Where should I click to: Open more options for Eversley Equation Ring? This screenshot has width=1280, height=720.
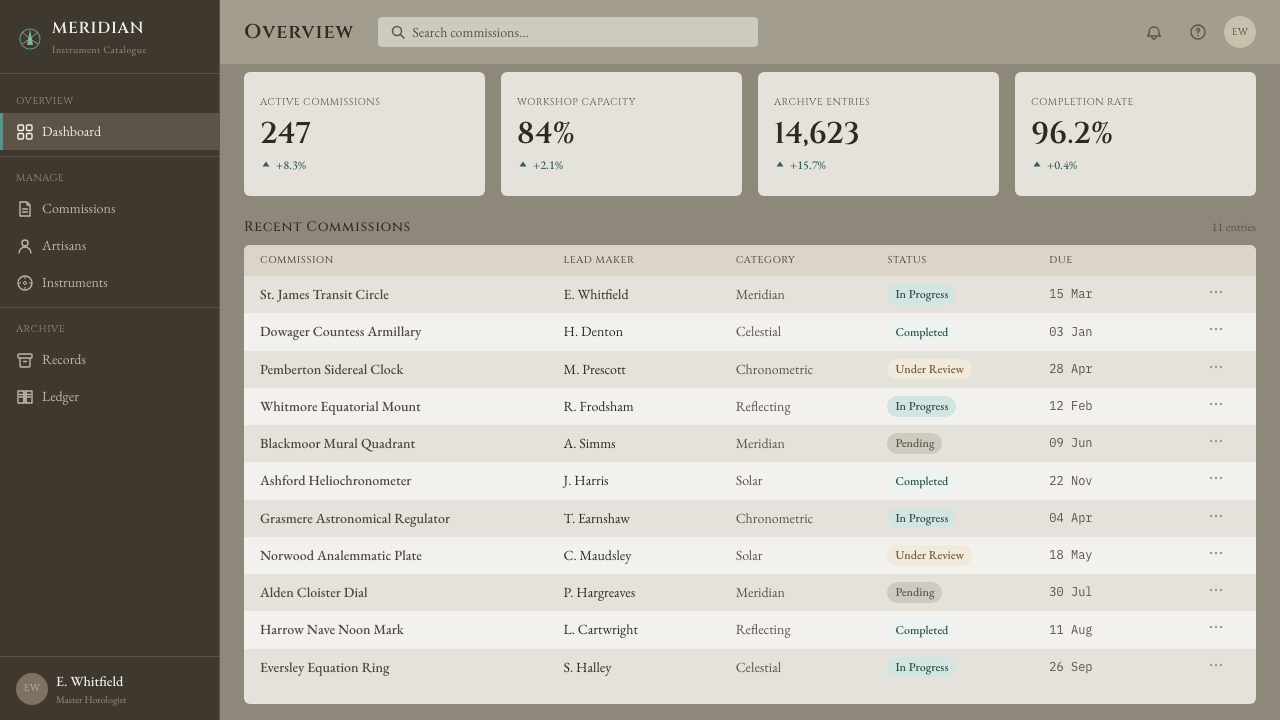pyautogui.click(x=1216, y=665)
